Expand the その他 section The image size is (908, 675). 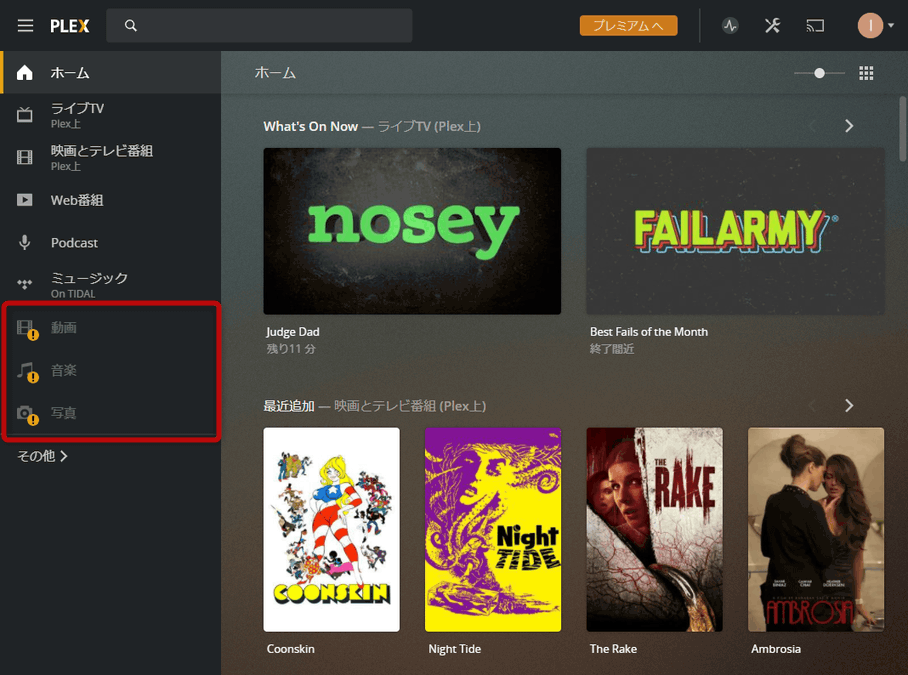(42, 456)
